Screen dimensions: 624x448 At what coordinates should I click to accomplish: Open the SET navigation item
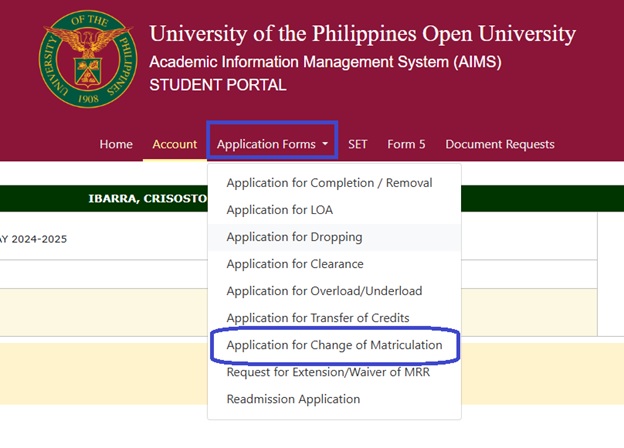click(x=357, y=144)
